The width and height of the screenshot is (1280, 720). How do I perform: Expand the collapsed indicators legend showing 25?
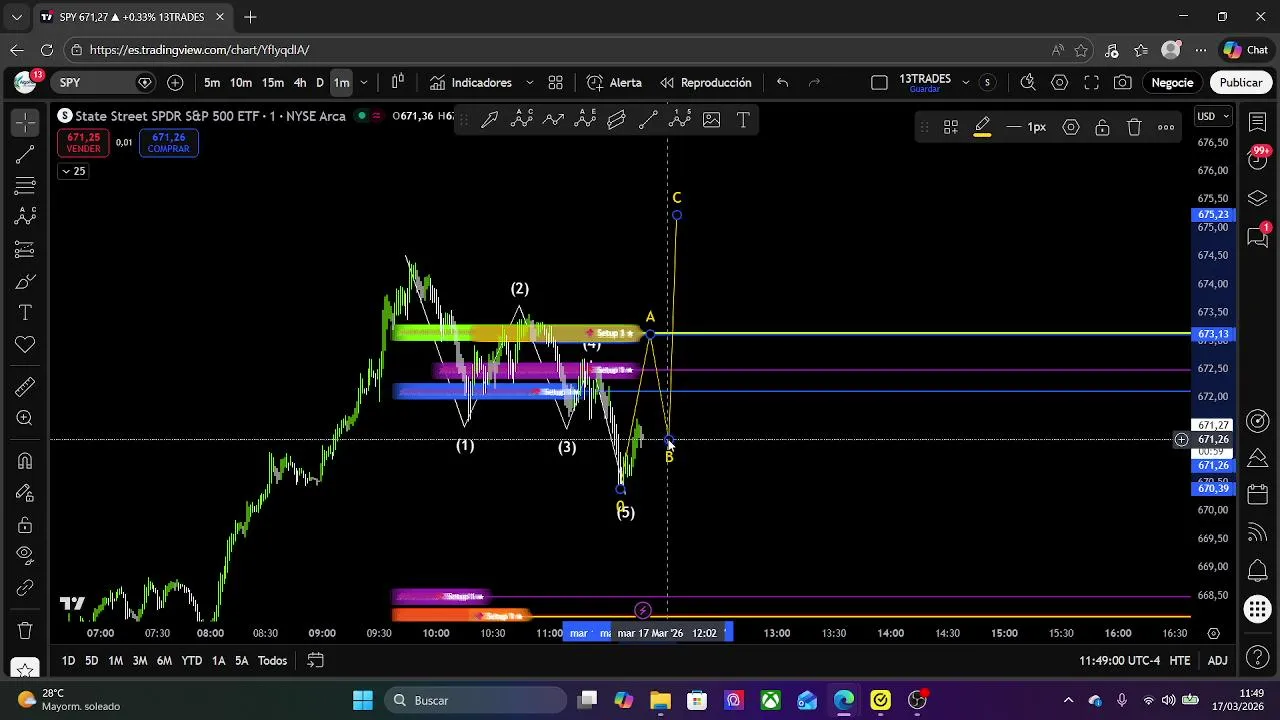pos(73,171)
